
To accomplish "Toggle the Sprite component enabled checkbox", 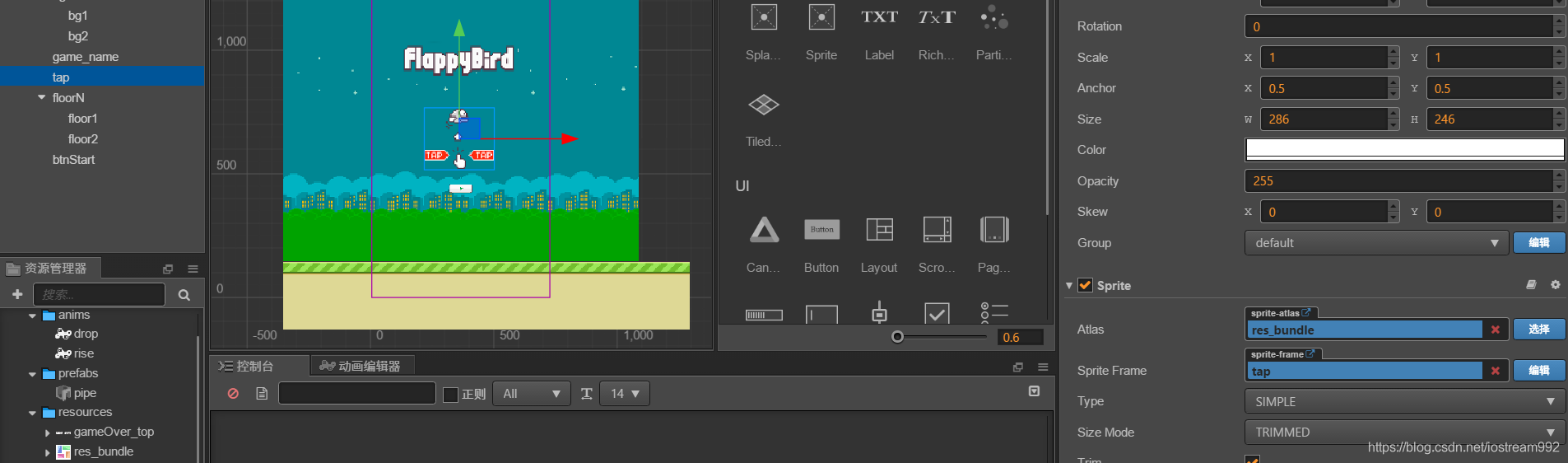I will click(1086, 285).
